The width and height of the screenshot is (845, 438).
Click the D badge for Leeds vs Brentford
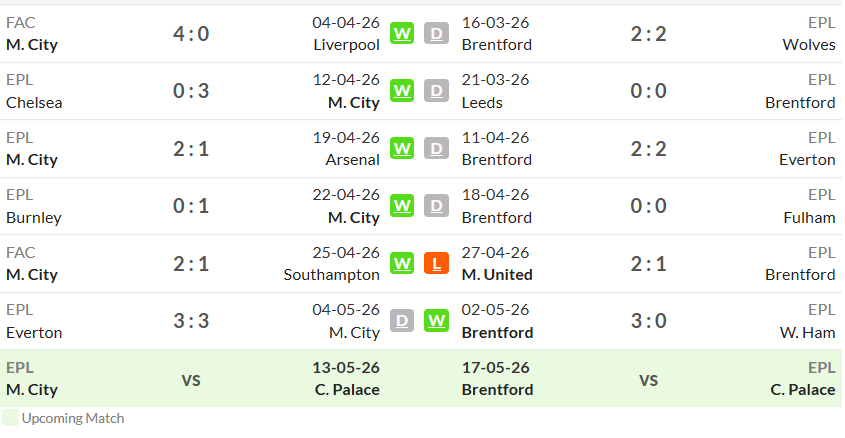tap(437, 91)
